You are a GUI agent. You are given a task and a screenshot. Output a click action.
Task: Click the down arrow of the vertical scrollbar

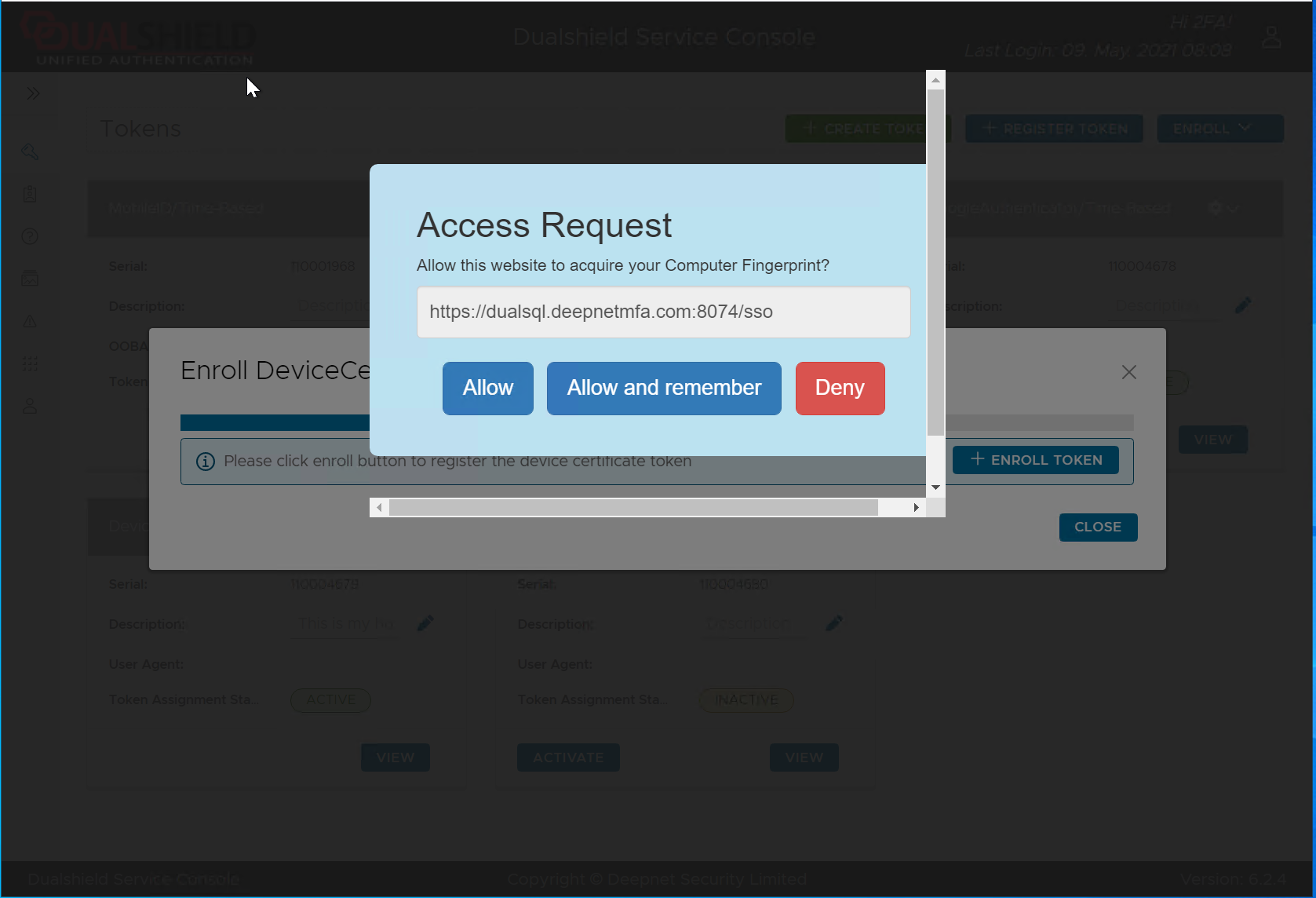coord(935,488)
